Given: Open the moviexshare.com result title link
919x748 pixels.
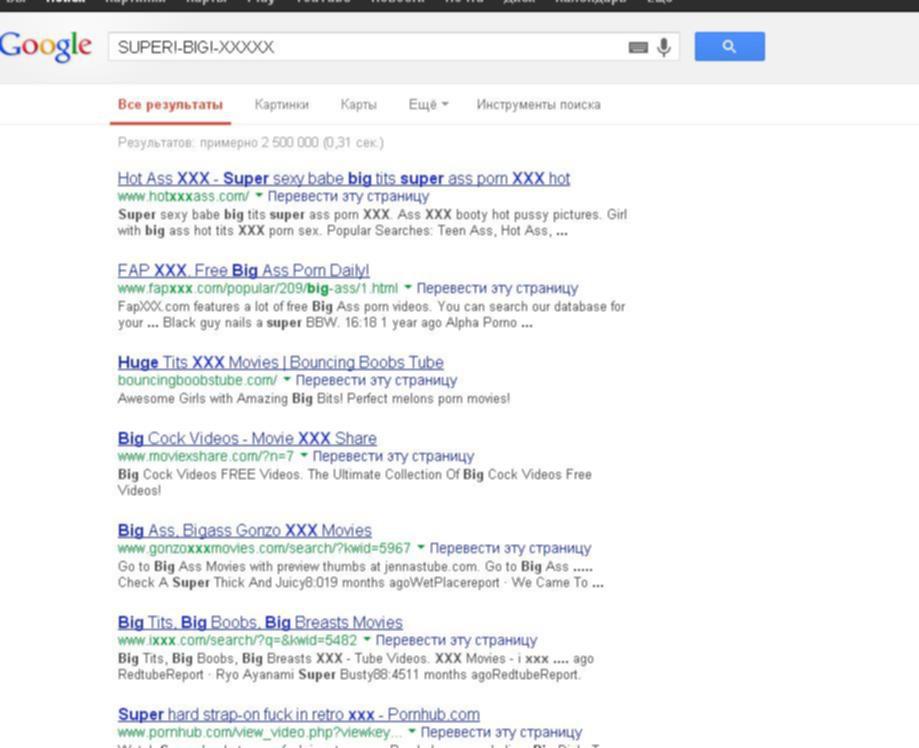Looking at the screenshot, I should pyautogui.click(x=247, y=438).
